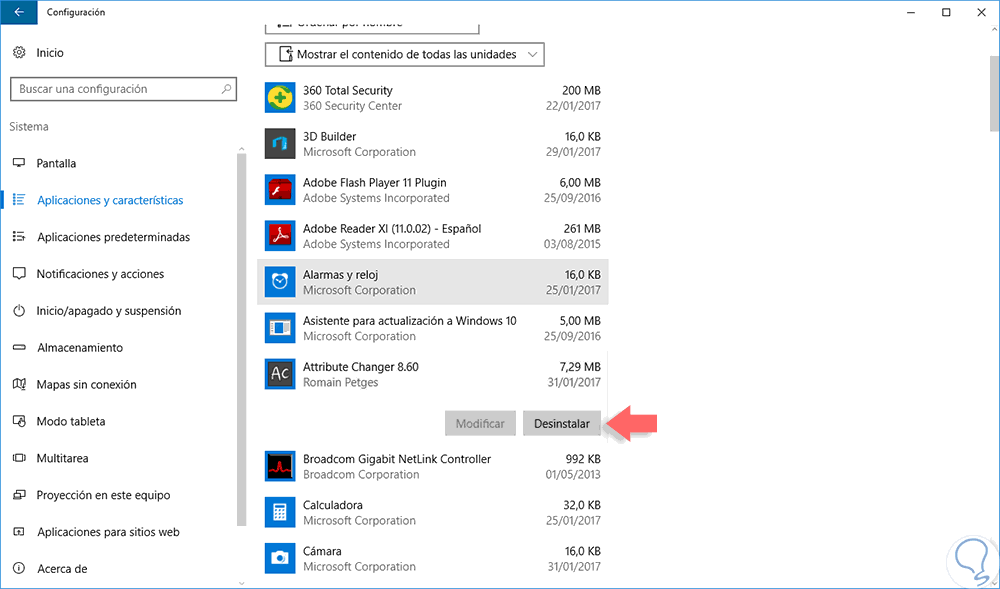Click the Cámara app icon
This screenshot has width=1000, height=589.
[x=280, y=558]
